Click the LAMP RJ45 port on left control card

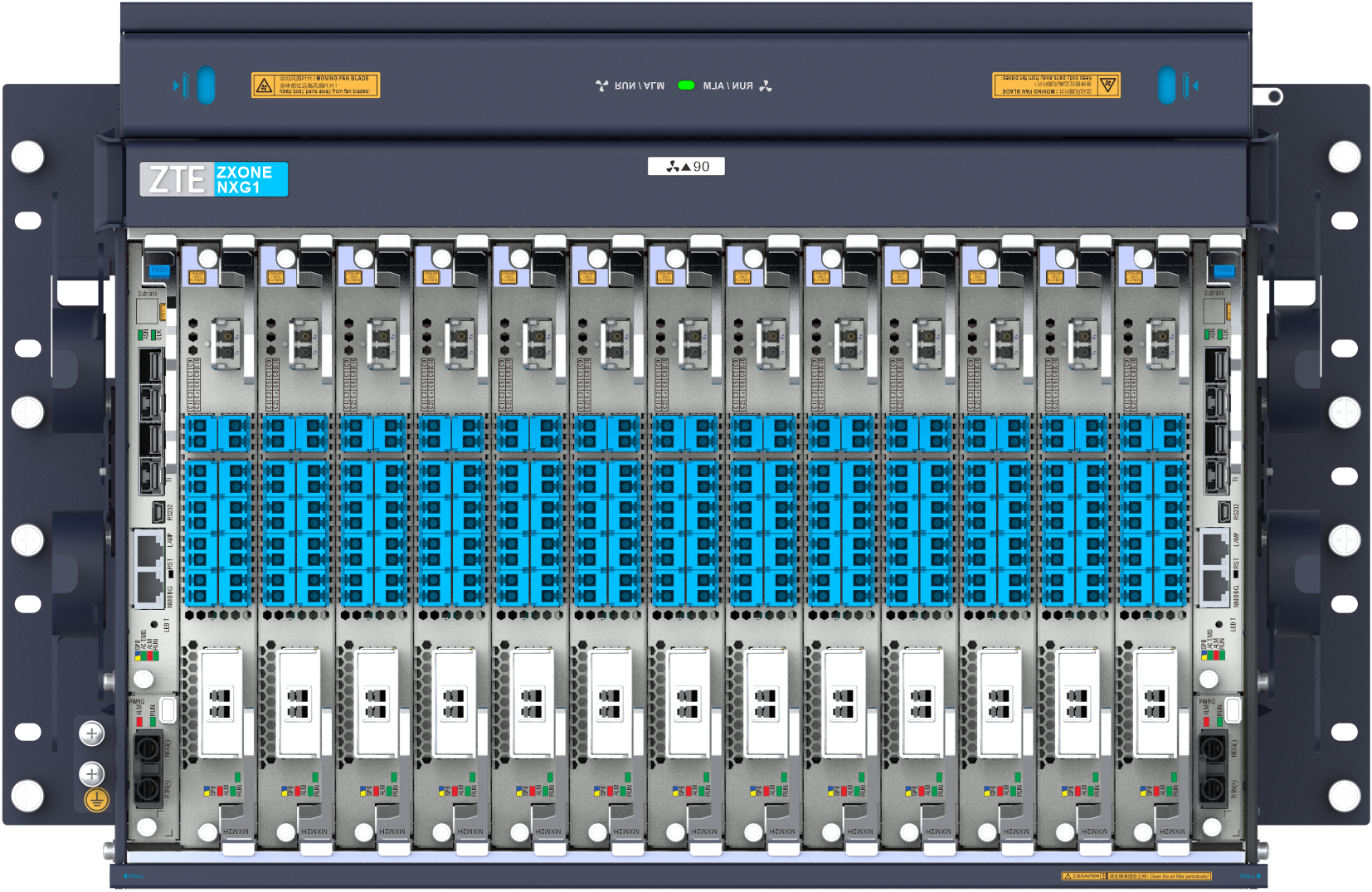pos(149,549)
